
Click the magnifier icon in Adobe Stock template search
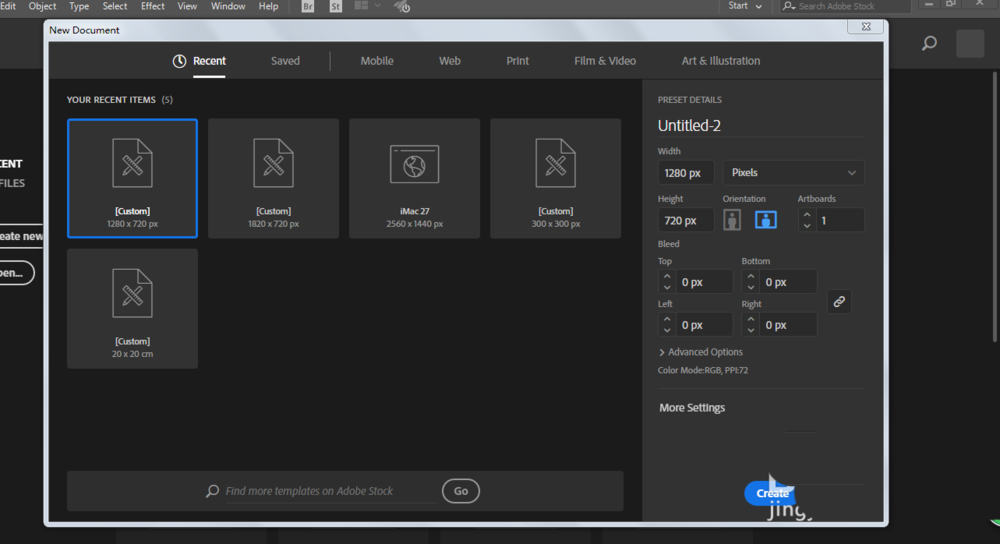212,490
